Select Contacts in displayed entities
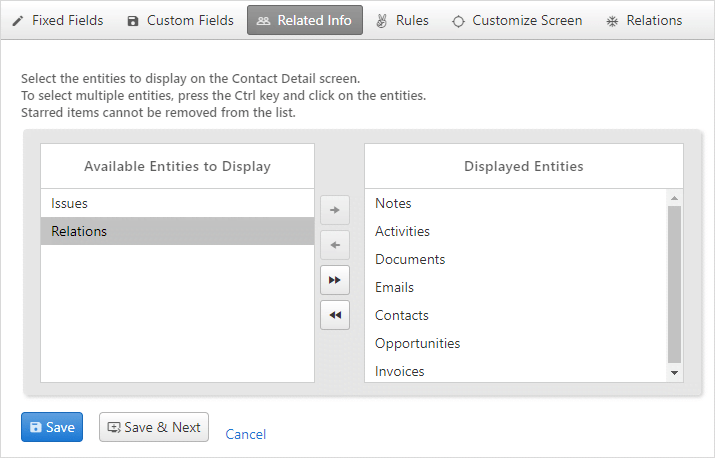Screen dimensions: 715x458 [515, 315]
